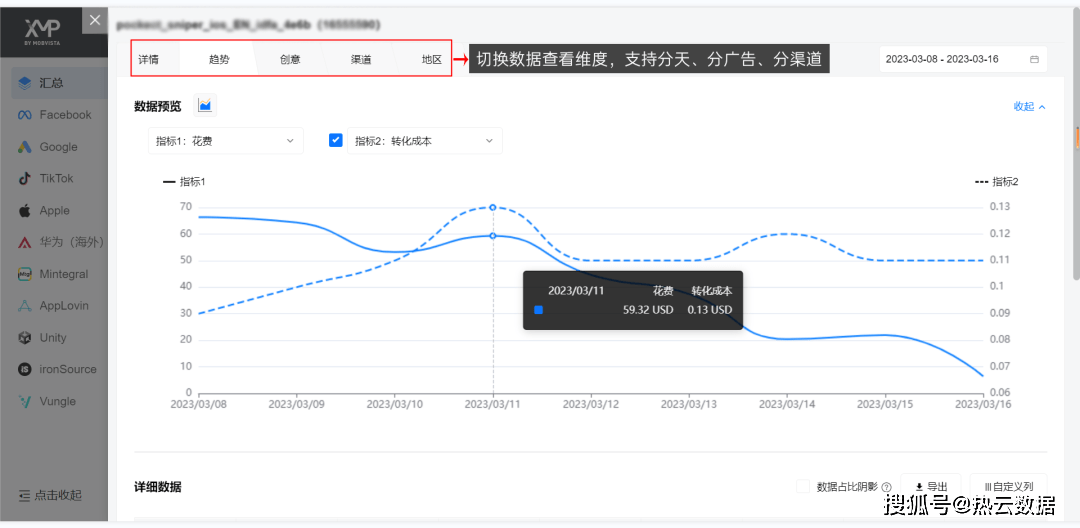The image size is (1080, 528).
Task: Click the XMP by Mobvista logo
Action: pos(41,33)
